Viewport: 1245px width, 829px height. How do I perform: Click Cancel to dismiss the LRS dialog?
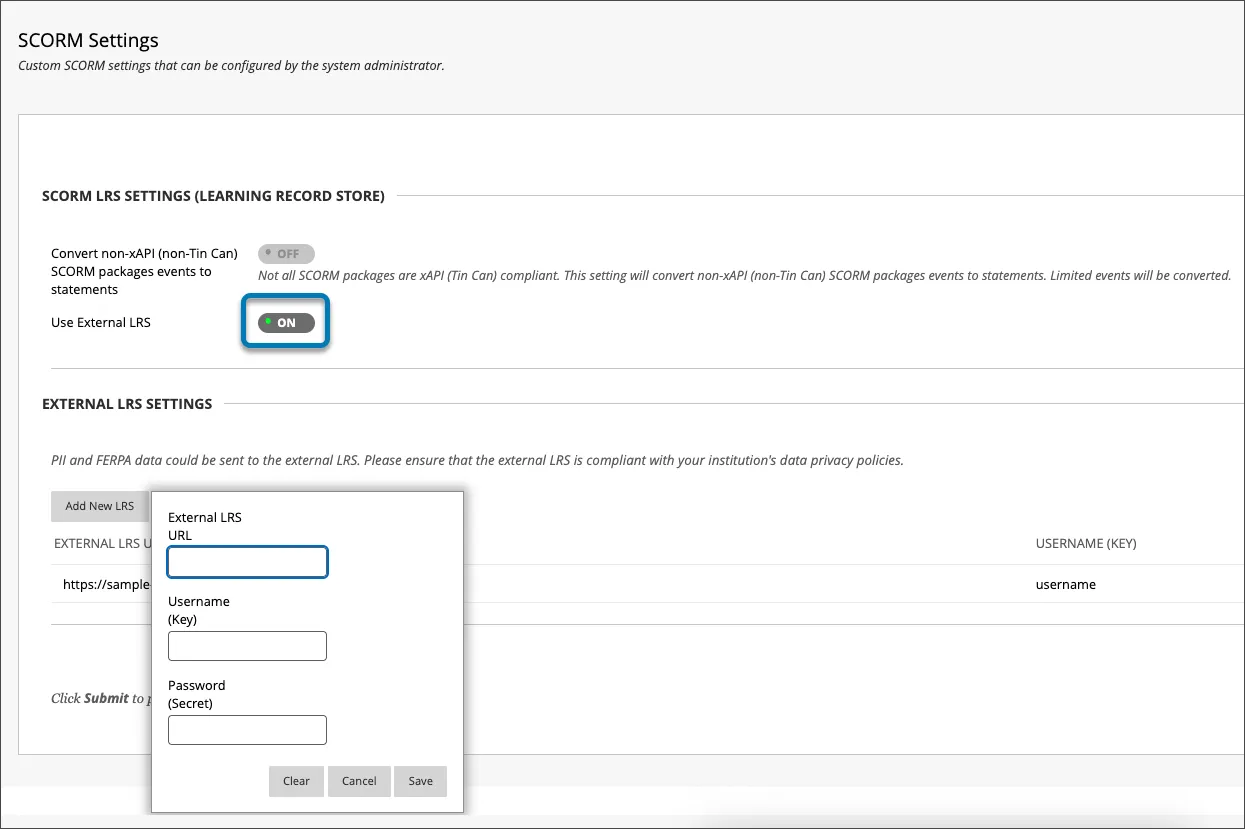[359, 781]
